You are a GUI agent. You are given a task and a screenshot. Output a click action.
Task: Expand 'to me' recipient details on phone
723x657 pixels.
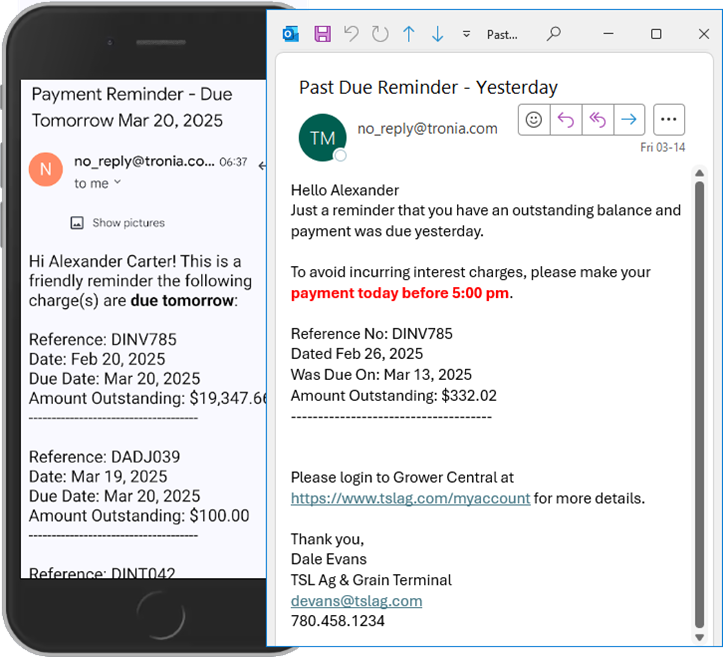(x=98, y=183)
